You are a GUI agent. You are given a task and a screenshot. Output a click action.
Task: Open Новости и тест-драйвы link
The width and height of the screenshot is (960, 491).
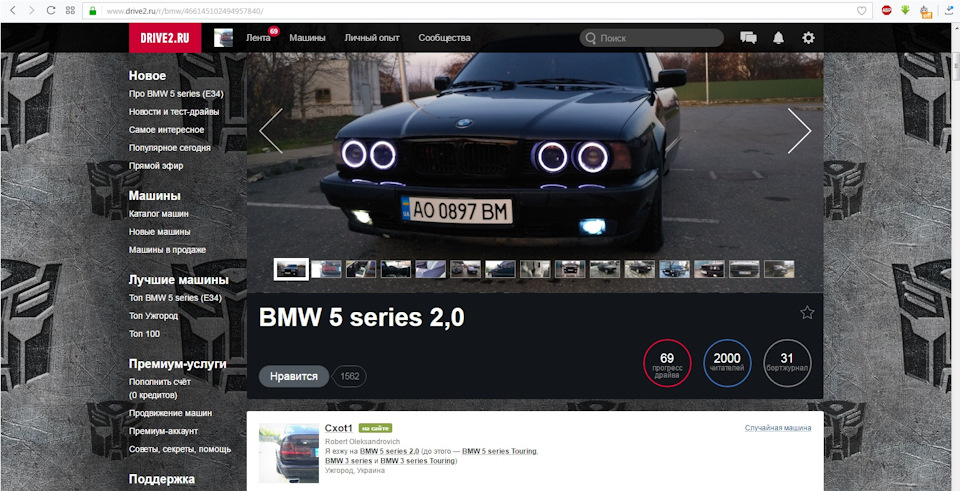[174, 112]
